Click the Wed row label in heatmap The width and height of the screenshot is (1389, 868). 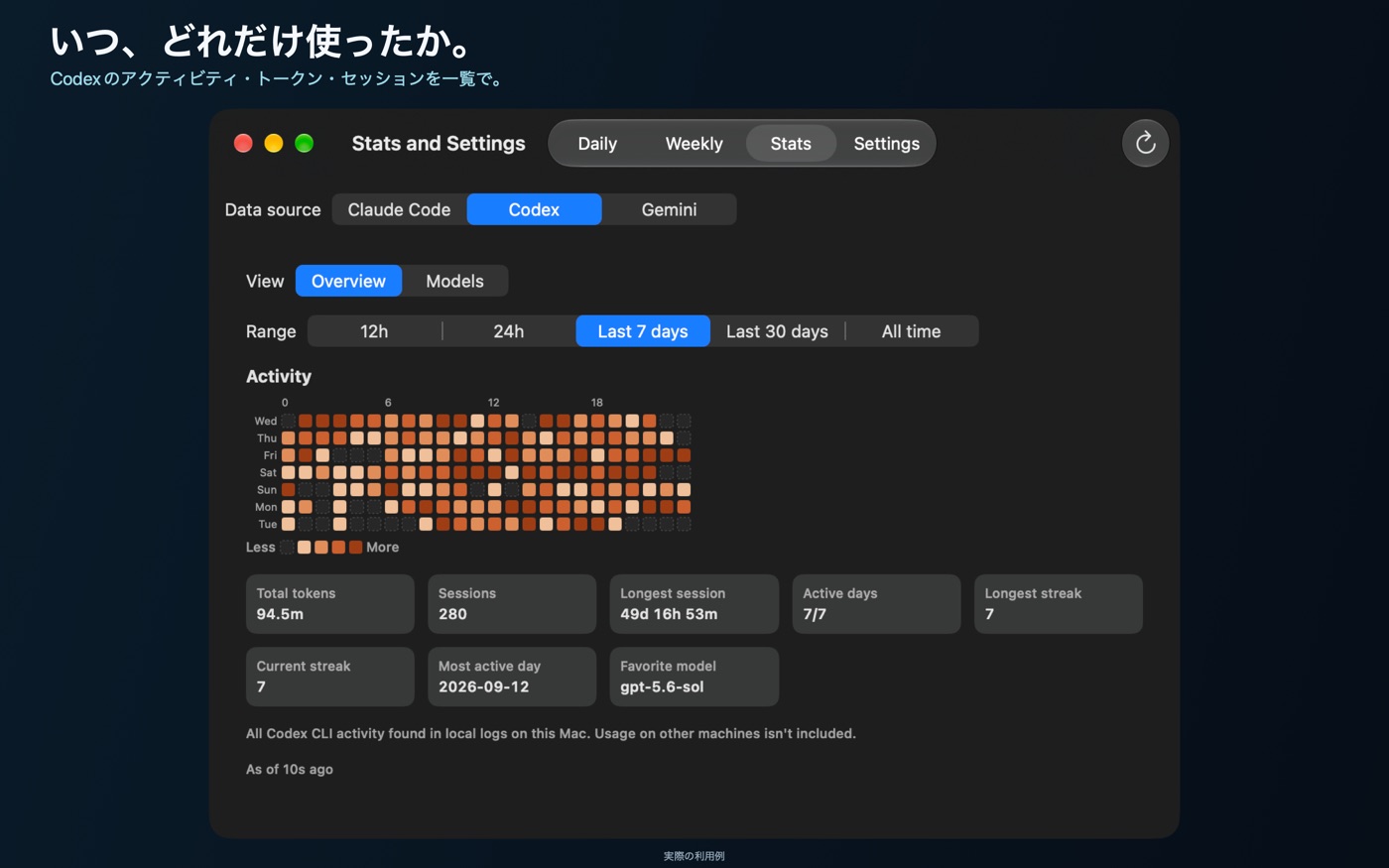[266, 421]
